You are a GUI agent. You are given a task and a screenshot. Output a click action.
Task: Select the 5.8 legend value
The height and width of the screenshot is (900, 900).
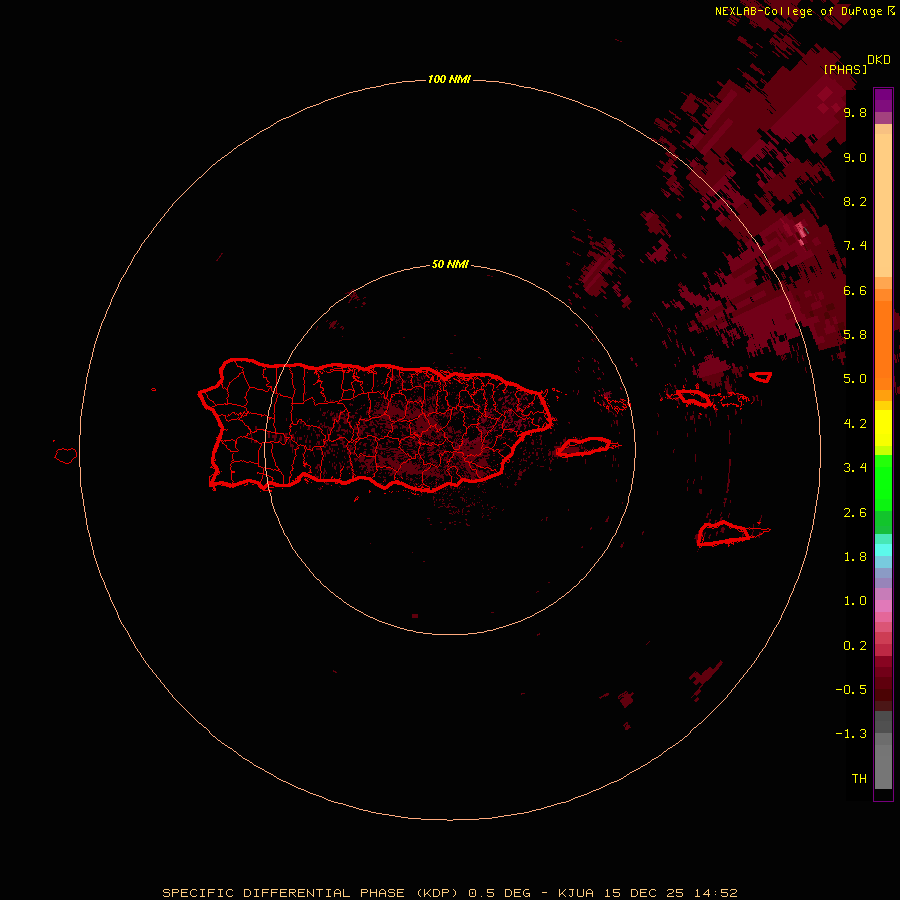coord(855,334)
